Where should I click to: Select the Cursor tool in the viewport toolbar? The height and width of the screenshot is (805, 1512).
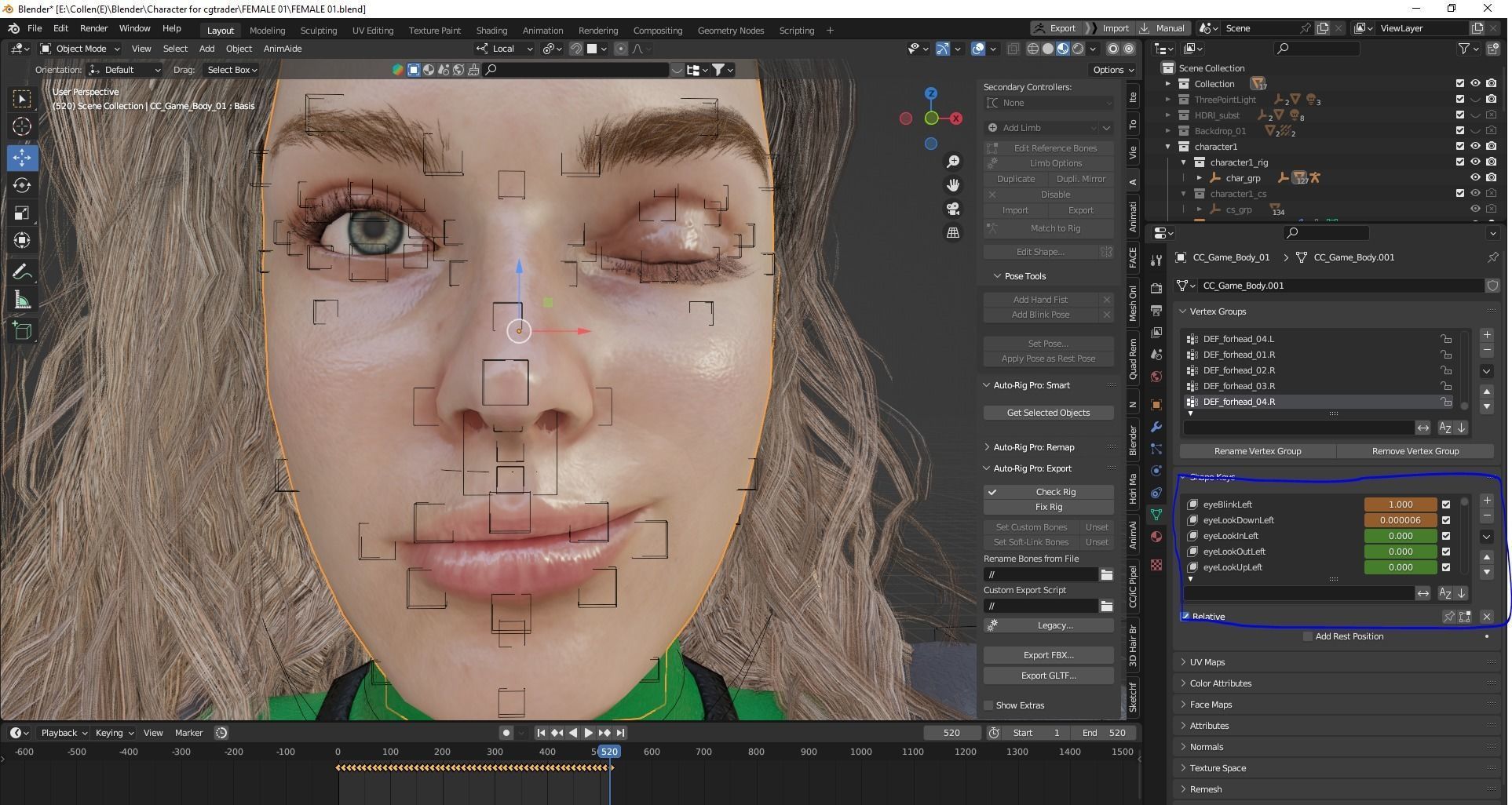click(x=22, y=126)
